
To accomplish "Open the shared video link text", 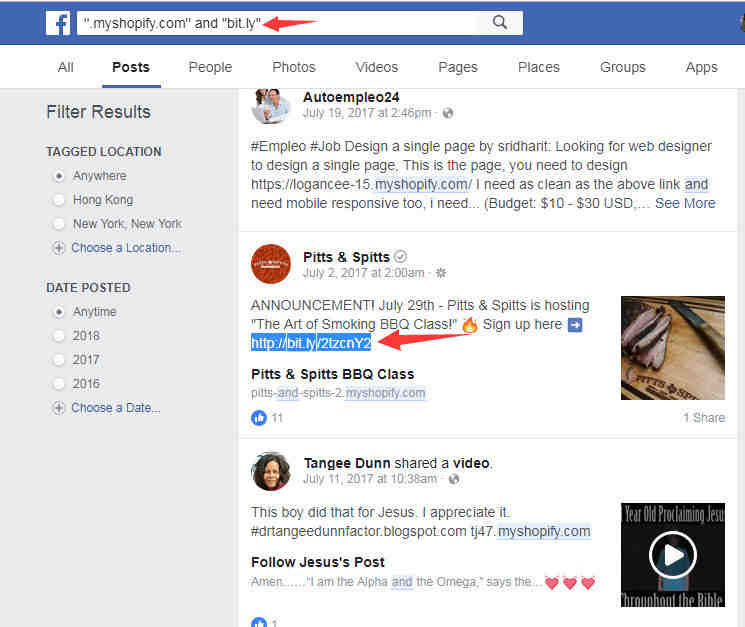I will (471, 463).
